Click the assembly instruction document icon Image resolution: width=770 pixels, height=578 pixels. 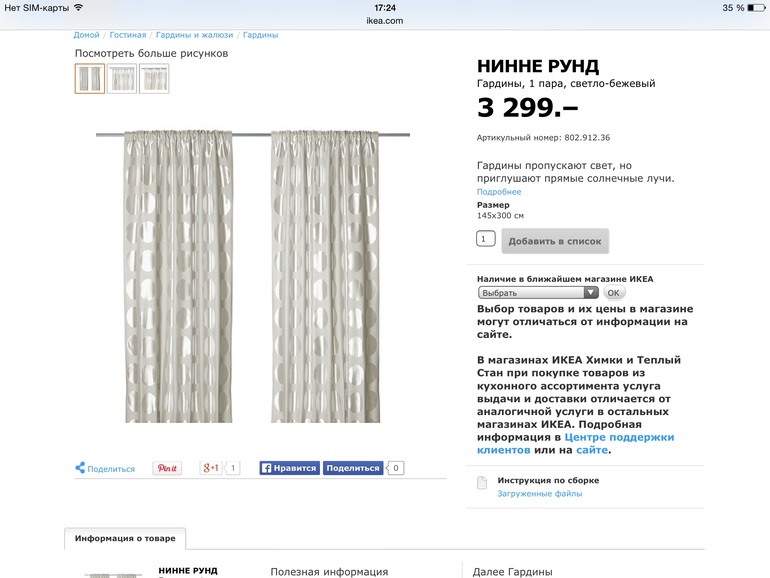482,483
